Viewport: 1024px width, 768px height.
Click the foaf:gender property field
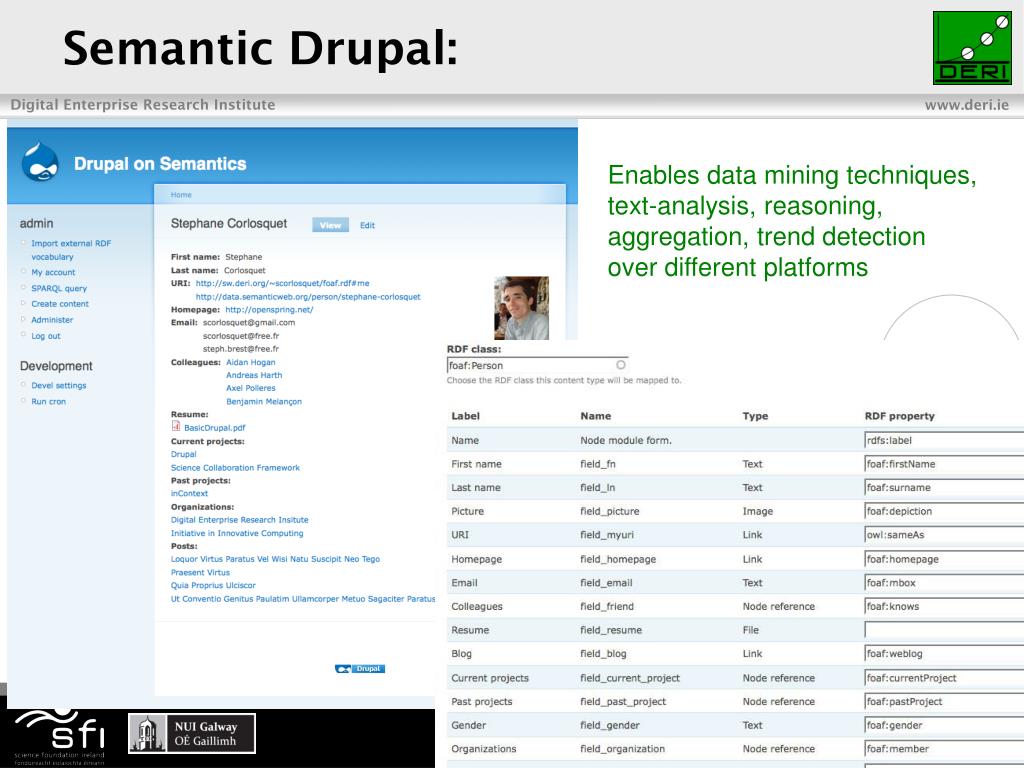[944, 725]
